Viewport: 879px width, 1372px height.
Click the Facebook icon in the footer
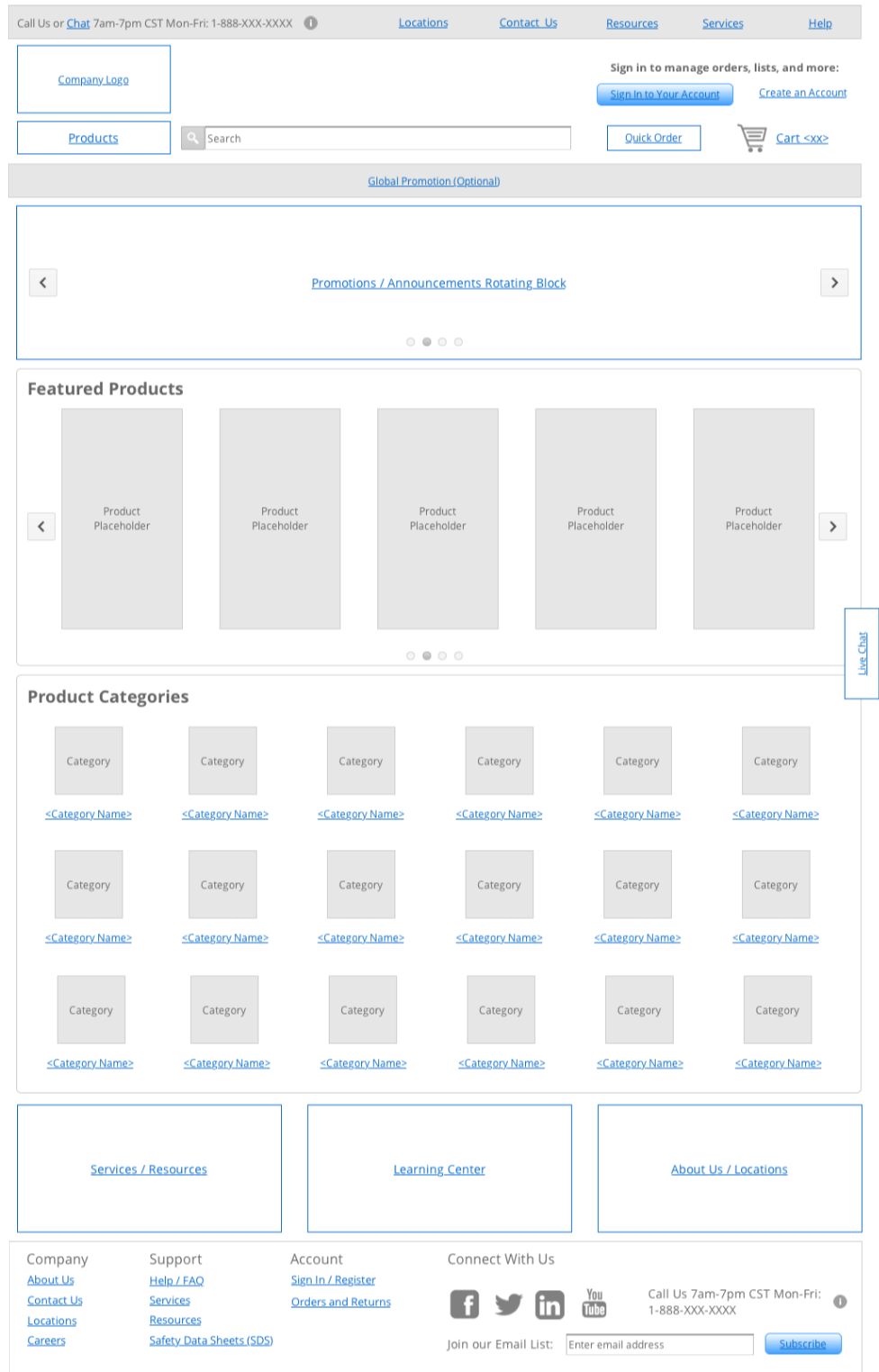pyautogui.click(x=465, y=1304)
